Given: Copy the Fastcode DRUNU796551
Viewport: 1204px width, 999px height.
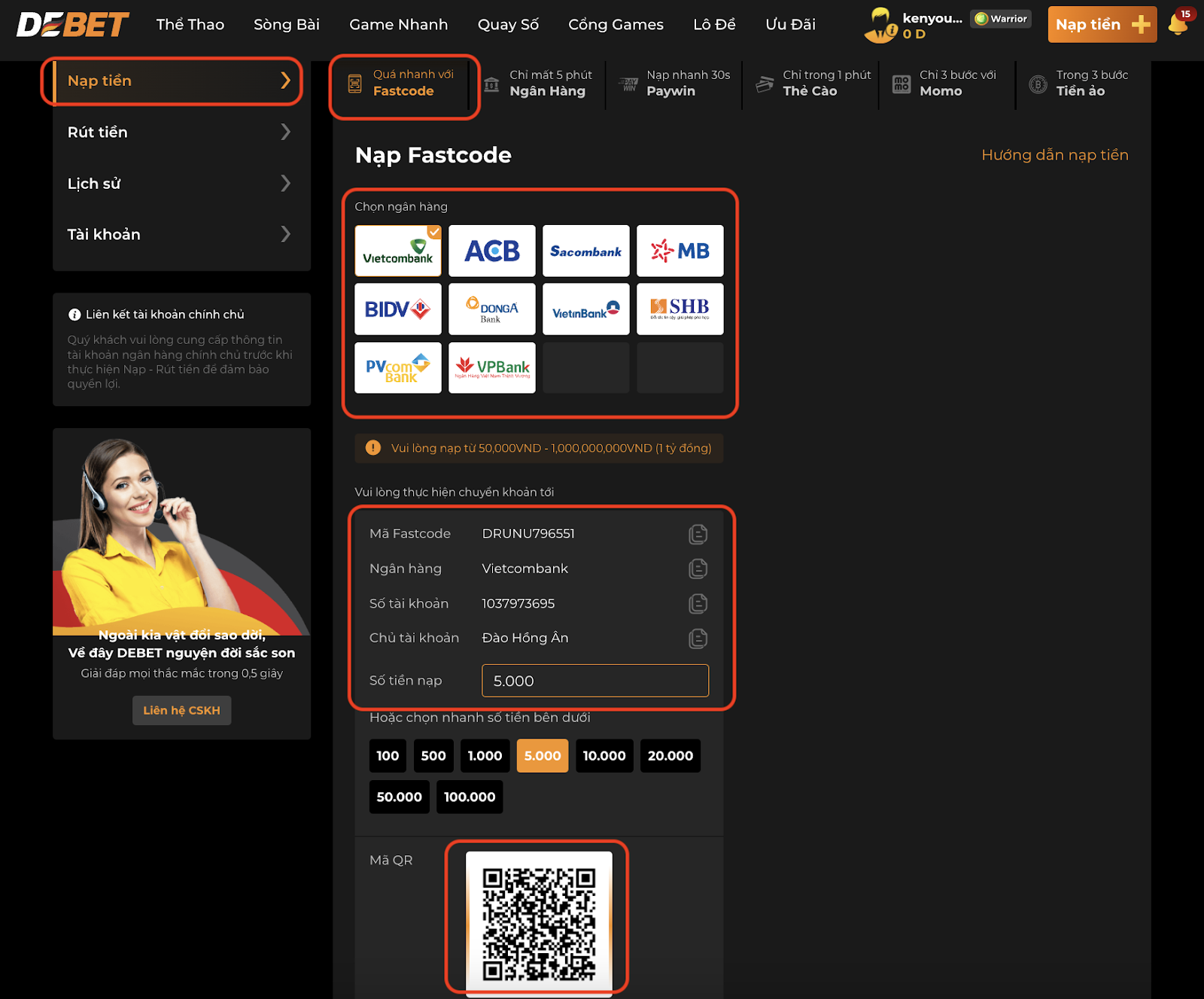Looking at the screenshot, I should tap(698, 533).
